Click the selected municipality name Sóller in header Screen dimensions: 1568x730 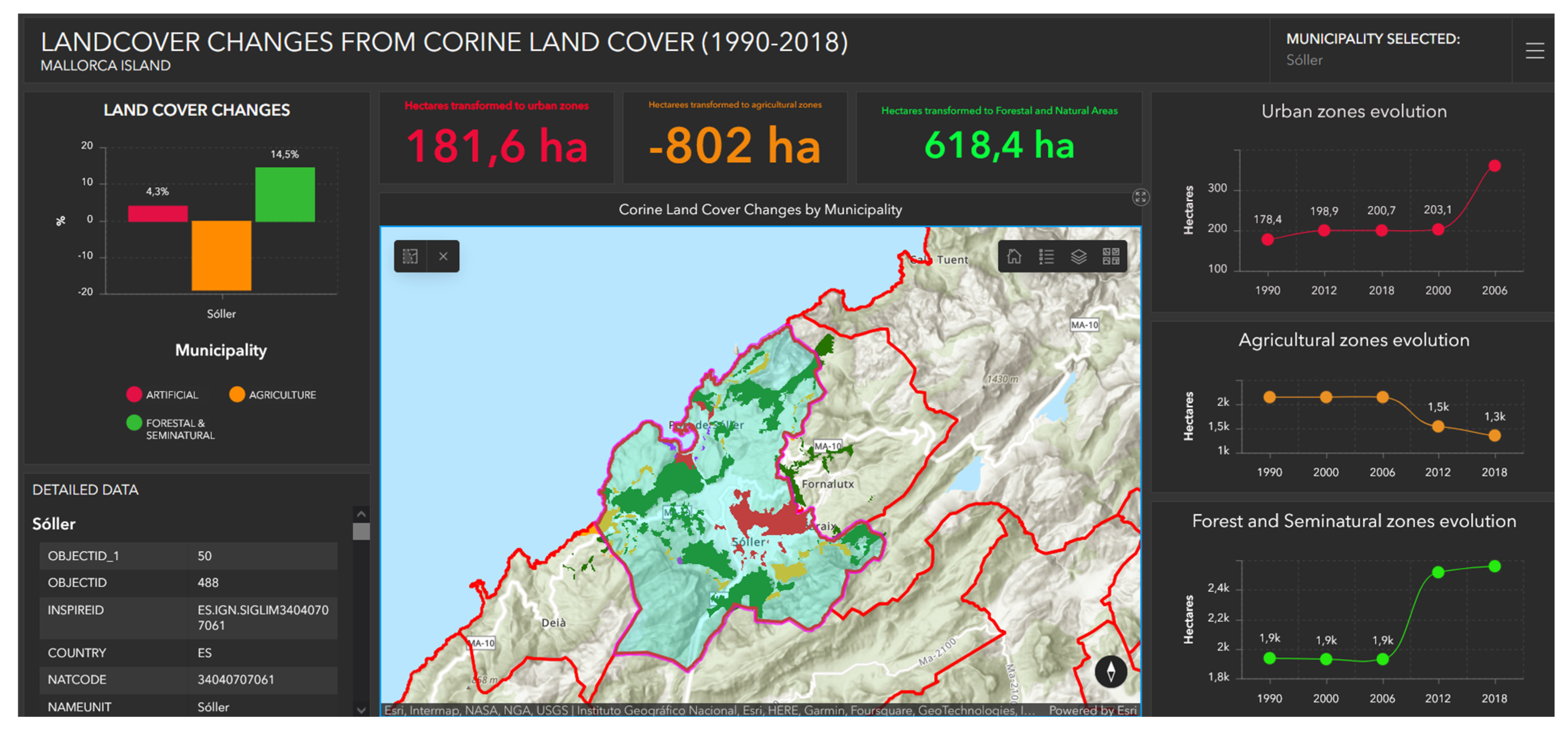coord(1304,60)
